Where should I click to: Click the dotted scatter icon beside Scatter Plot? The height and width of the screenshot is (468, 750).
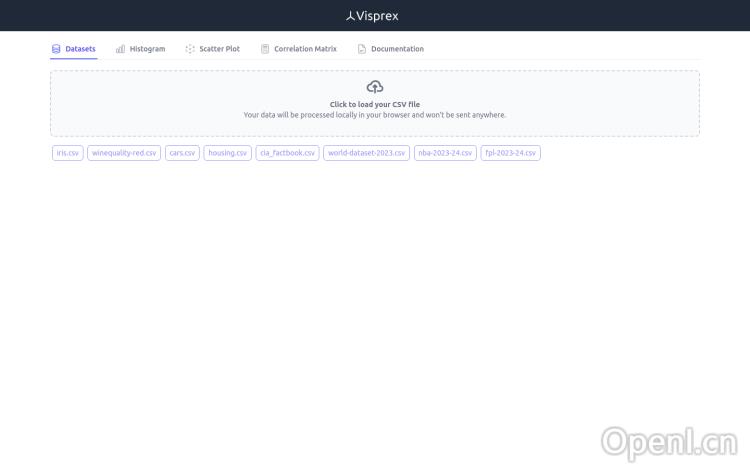tap(190, 49)
